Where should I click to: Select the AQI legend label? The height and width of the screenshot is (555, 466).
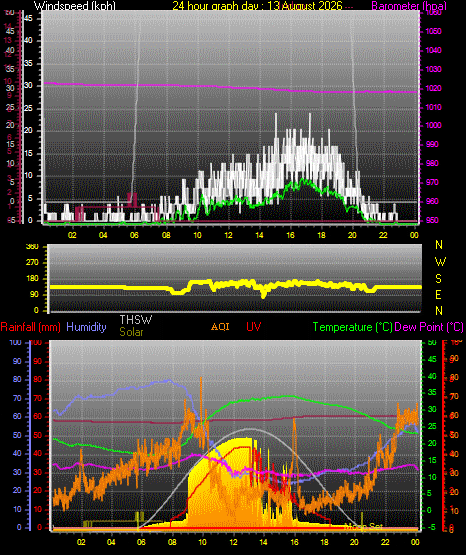pyautogui.click(x=220, y=326)
